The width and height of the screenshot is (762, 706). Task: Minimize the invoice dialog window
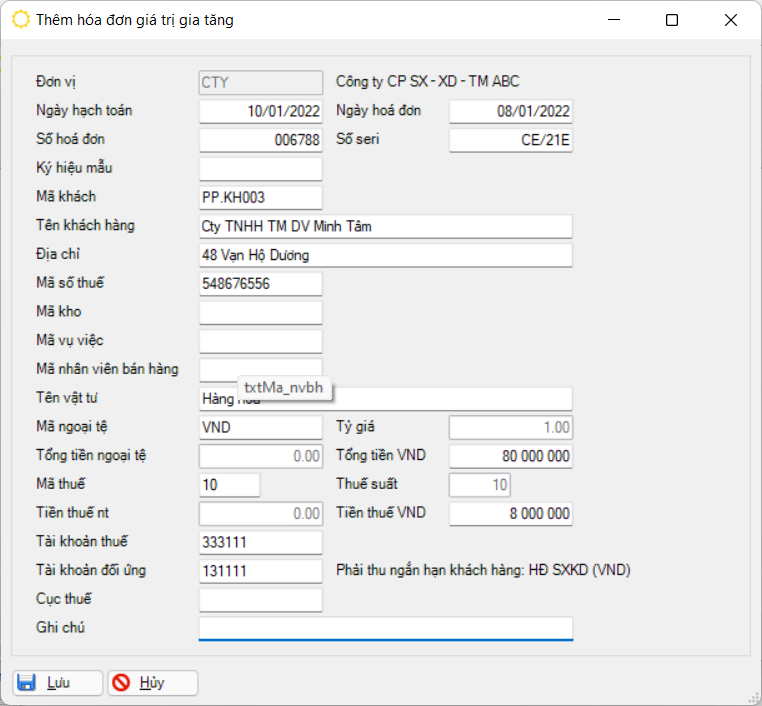[x=613, y=20]
